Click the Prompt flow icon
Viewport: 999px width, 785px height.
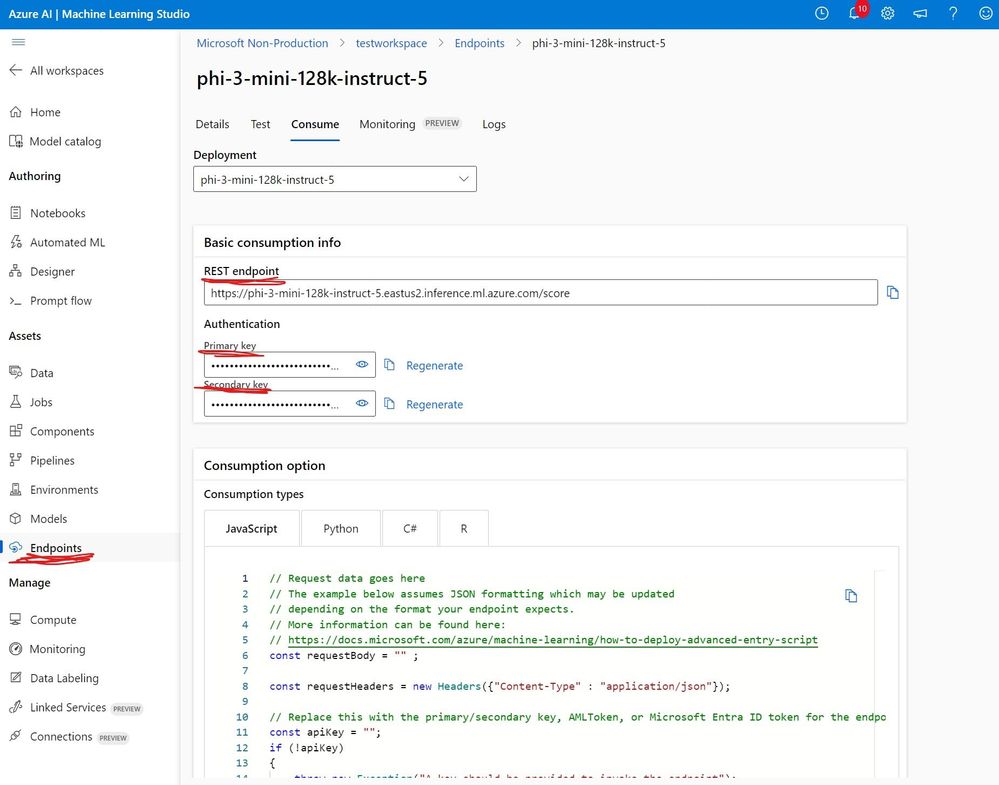point(16,301)
